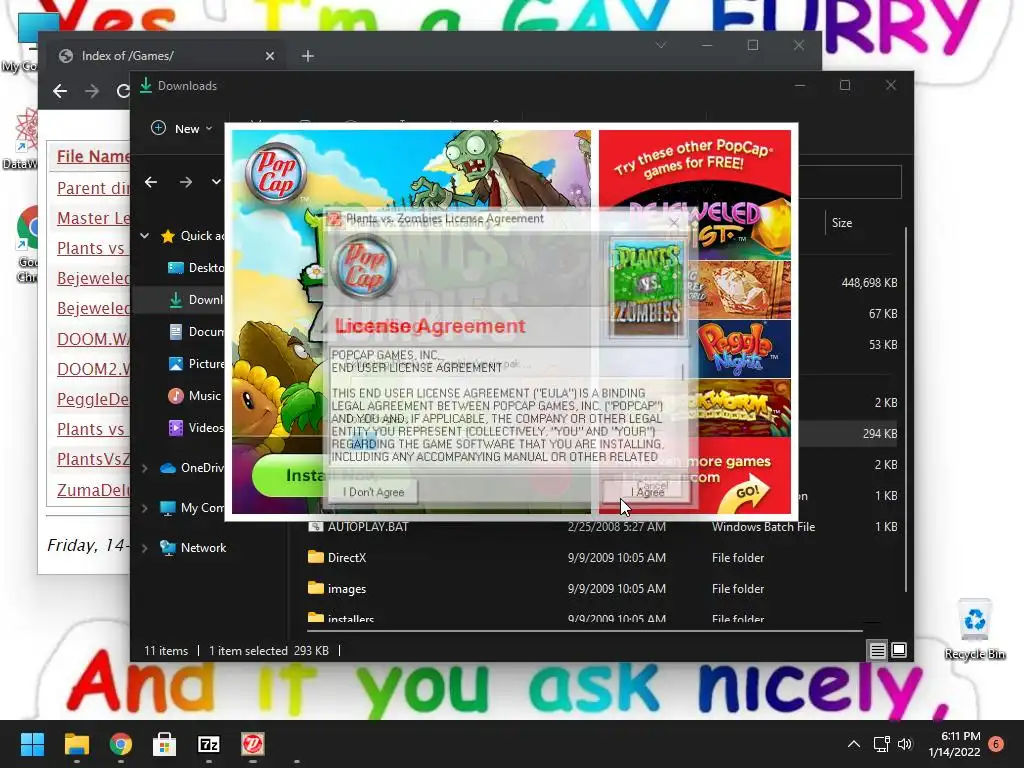1024x768 pixels.
Task: Open the New menu in Explorer
Action: 181,129
